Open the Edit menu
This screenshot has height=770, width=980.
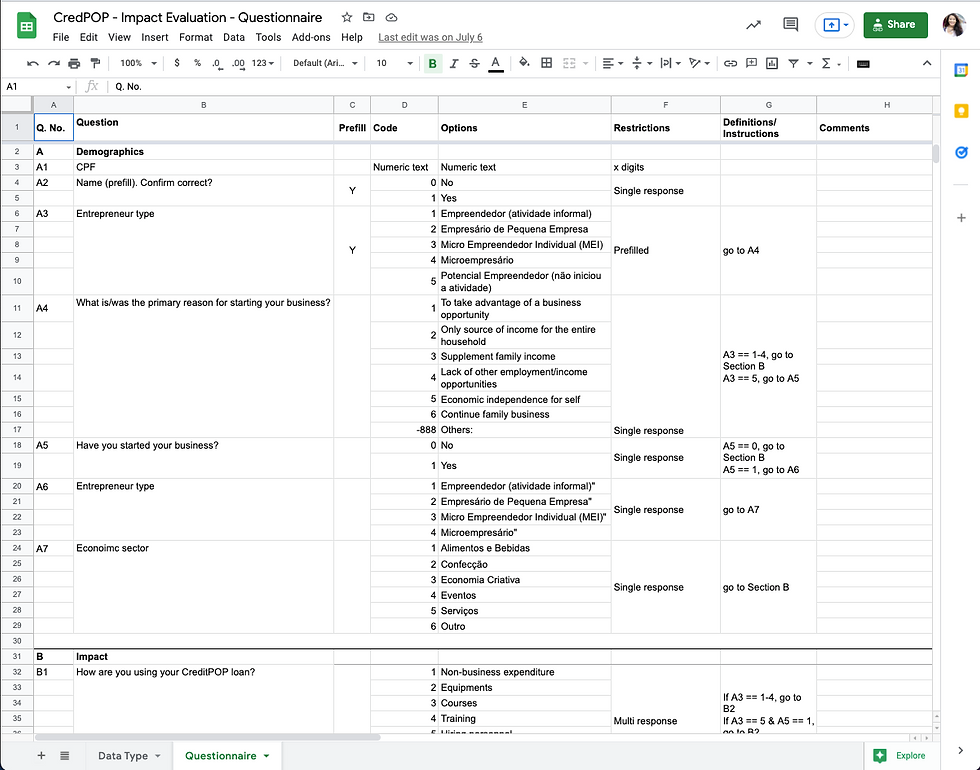[x=89, y=38]
